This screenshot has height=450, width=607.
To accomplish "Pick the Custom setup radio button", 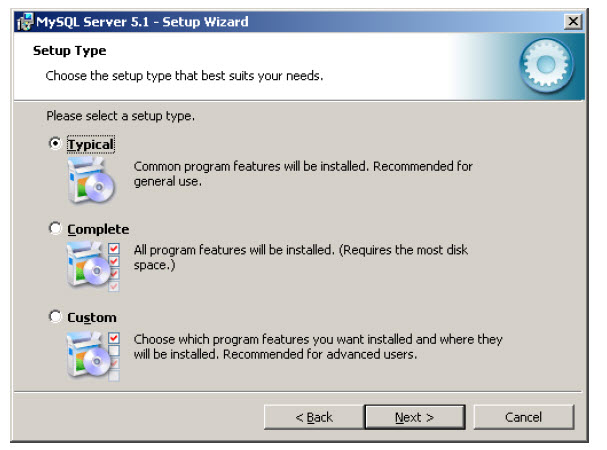I will (x=55, y=316).
